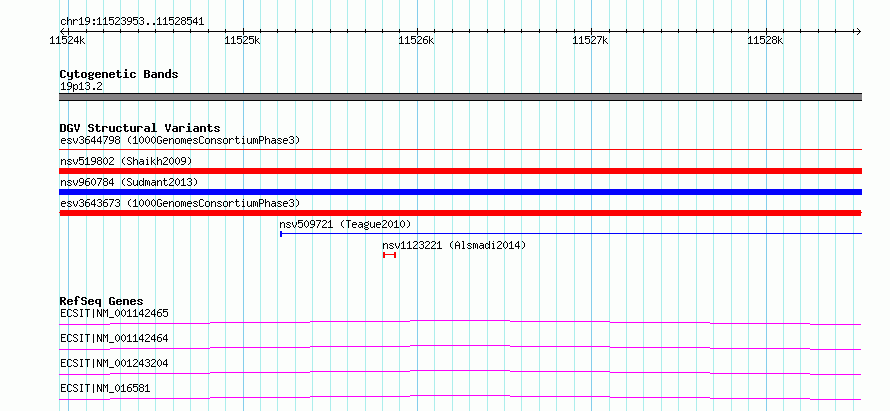Click the magenta NM_016581 gene line

pyautogui.click(x=460, y=397)
